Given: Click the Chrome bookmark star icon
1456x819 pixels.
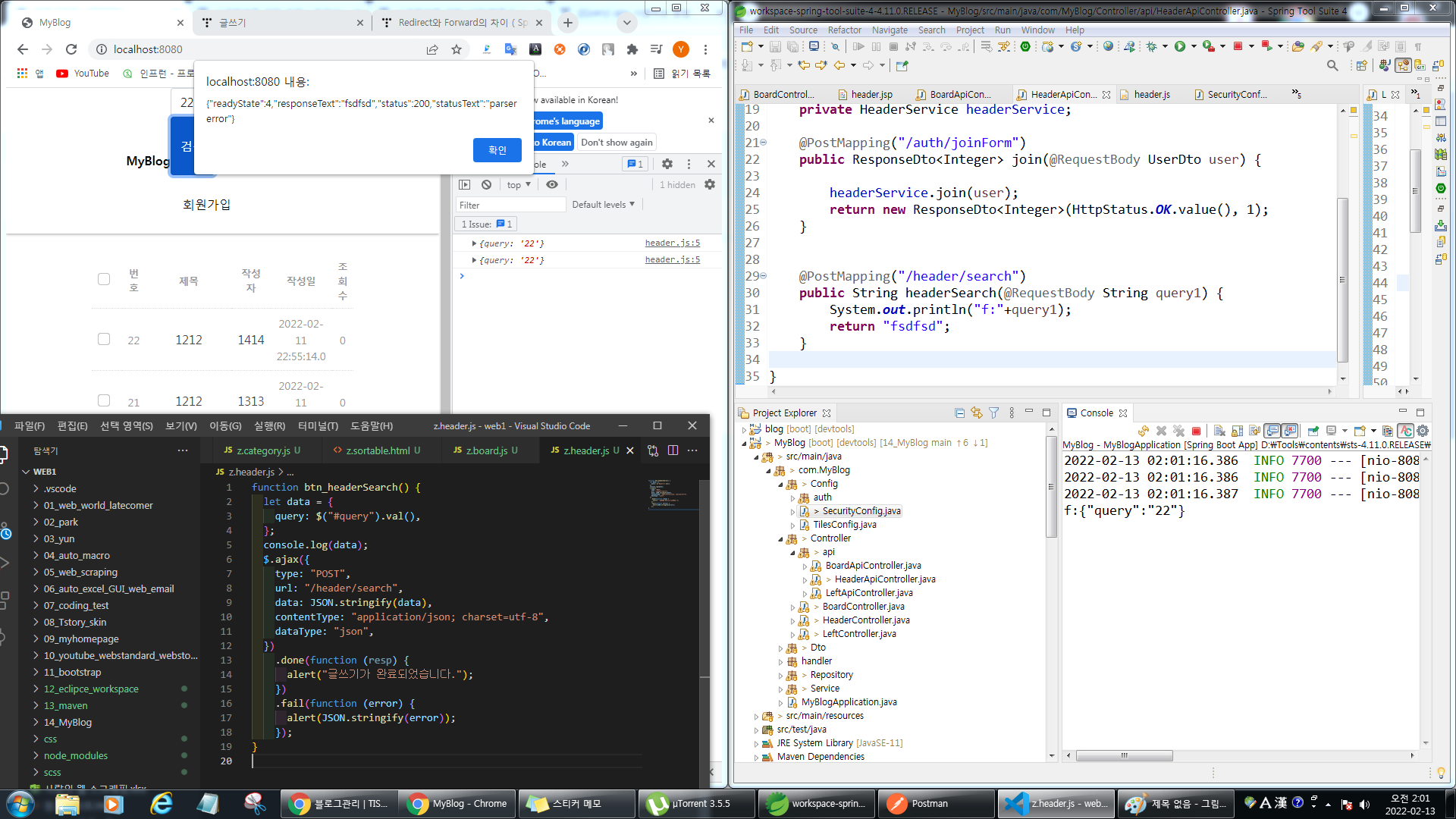Looking at the screenshot, I should [457, 49].
